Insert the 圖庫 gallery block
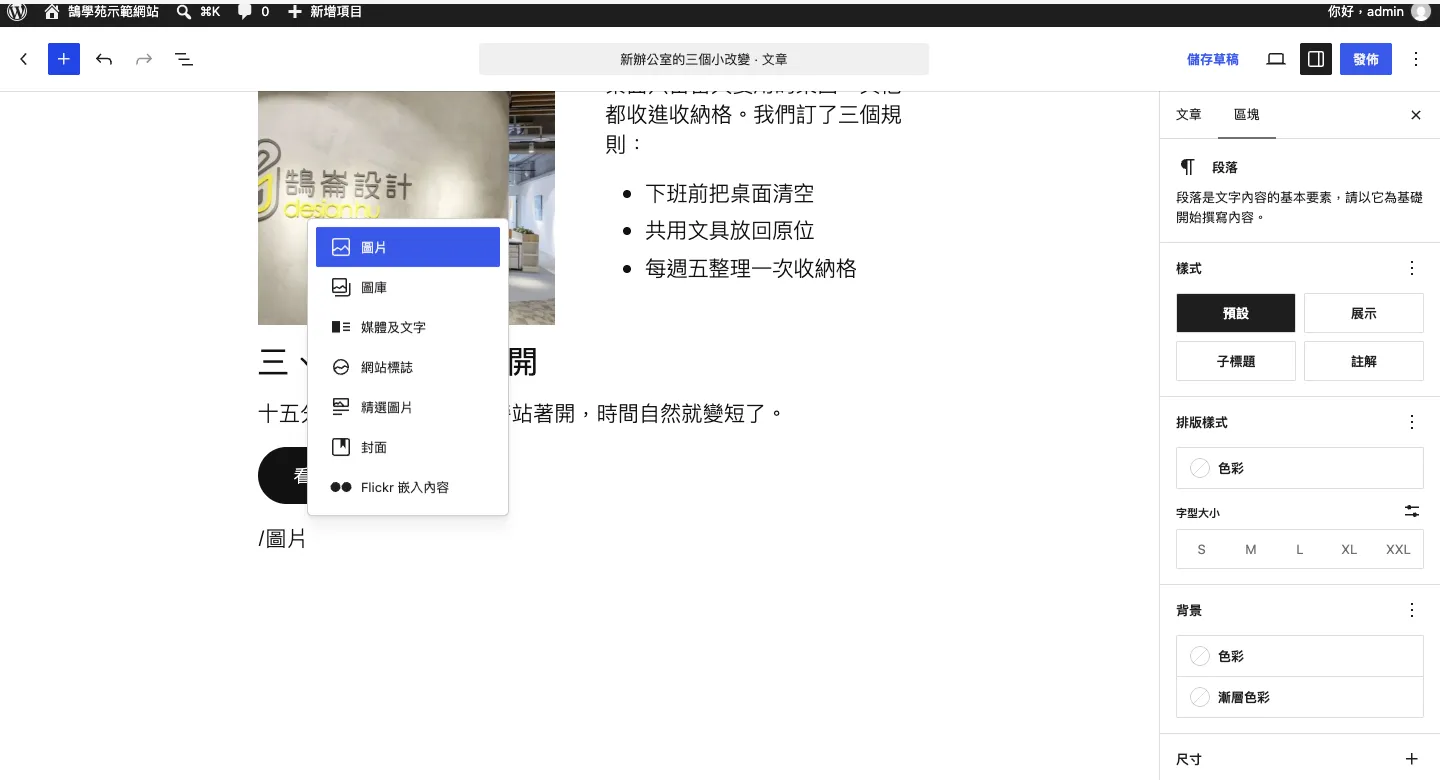The width and height of the screenshot is (1440, 780). 408,287
